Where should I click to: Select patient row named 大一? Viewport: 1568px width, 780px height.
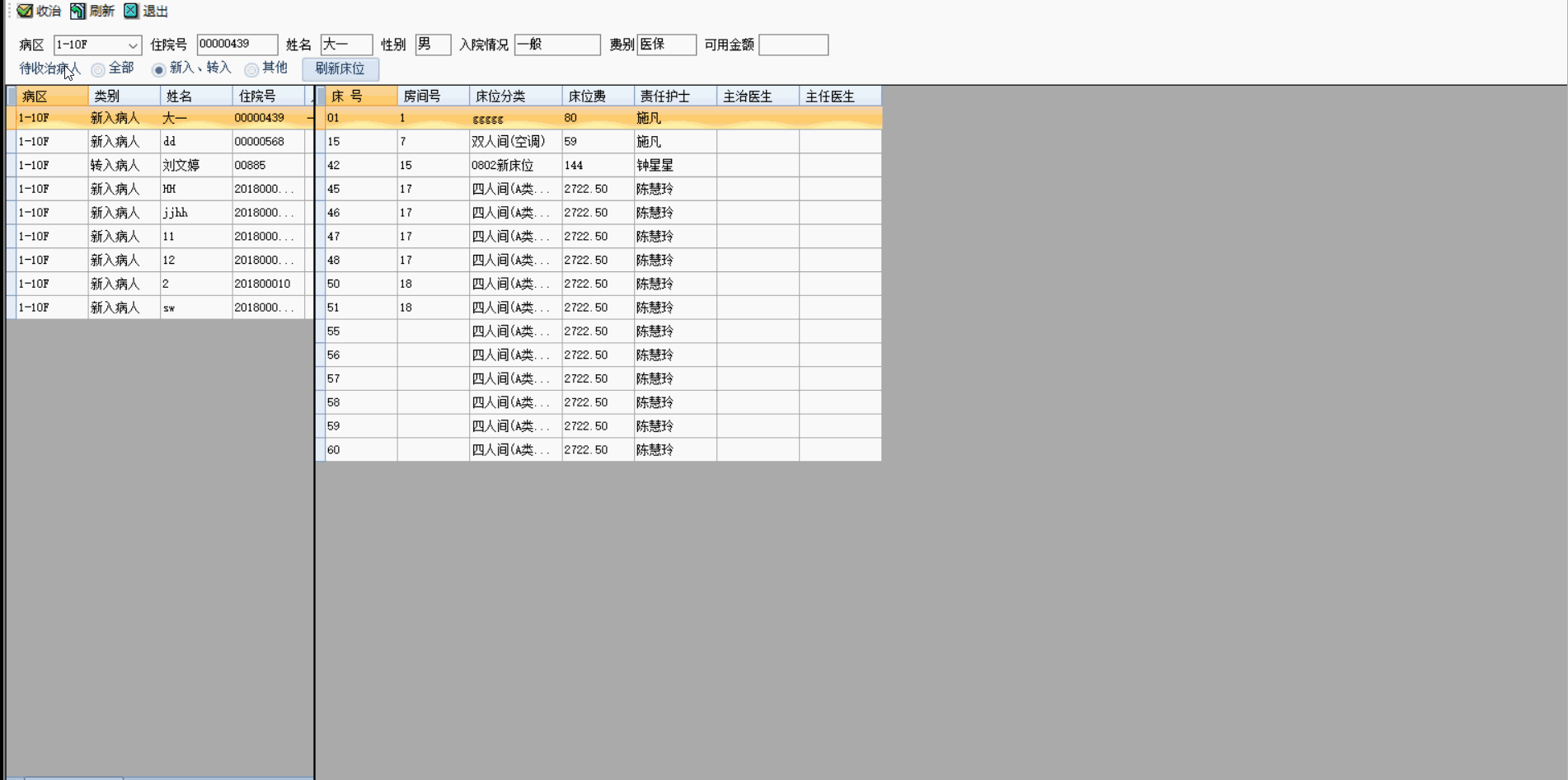[161, 118]
